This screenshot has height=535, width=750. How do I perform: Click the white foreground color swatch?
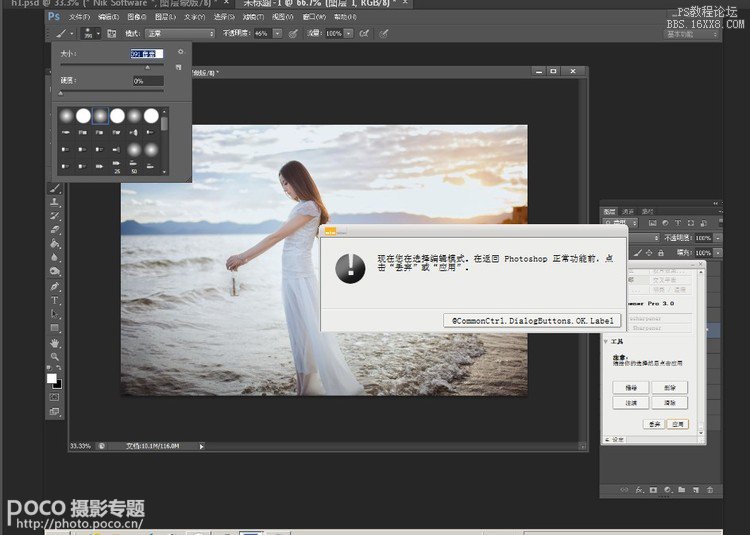[x=51, y=378]
